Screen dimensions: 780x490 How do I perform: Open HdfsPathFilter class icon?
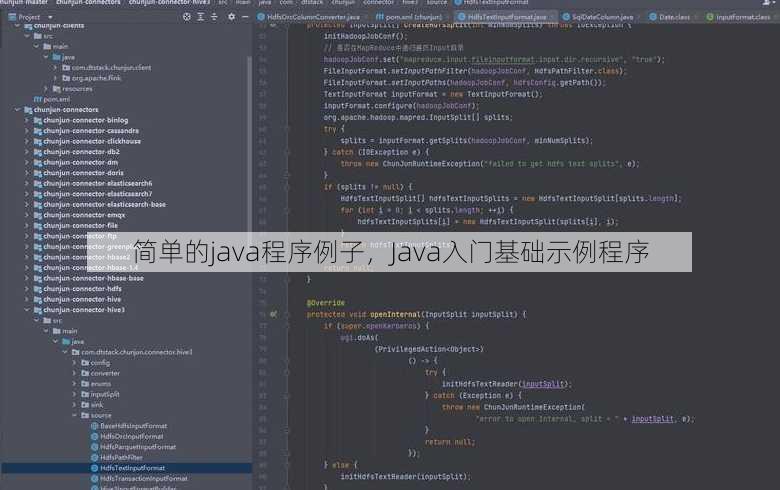[95, 457]
